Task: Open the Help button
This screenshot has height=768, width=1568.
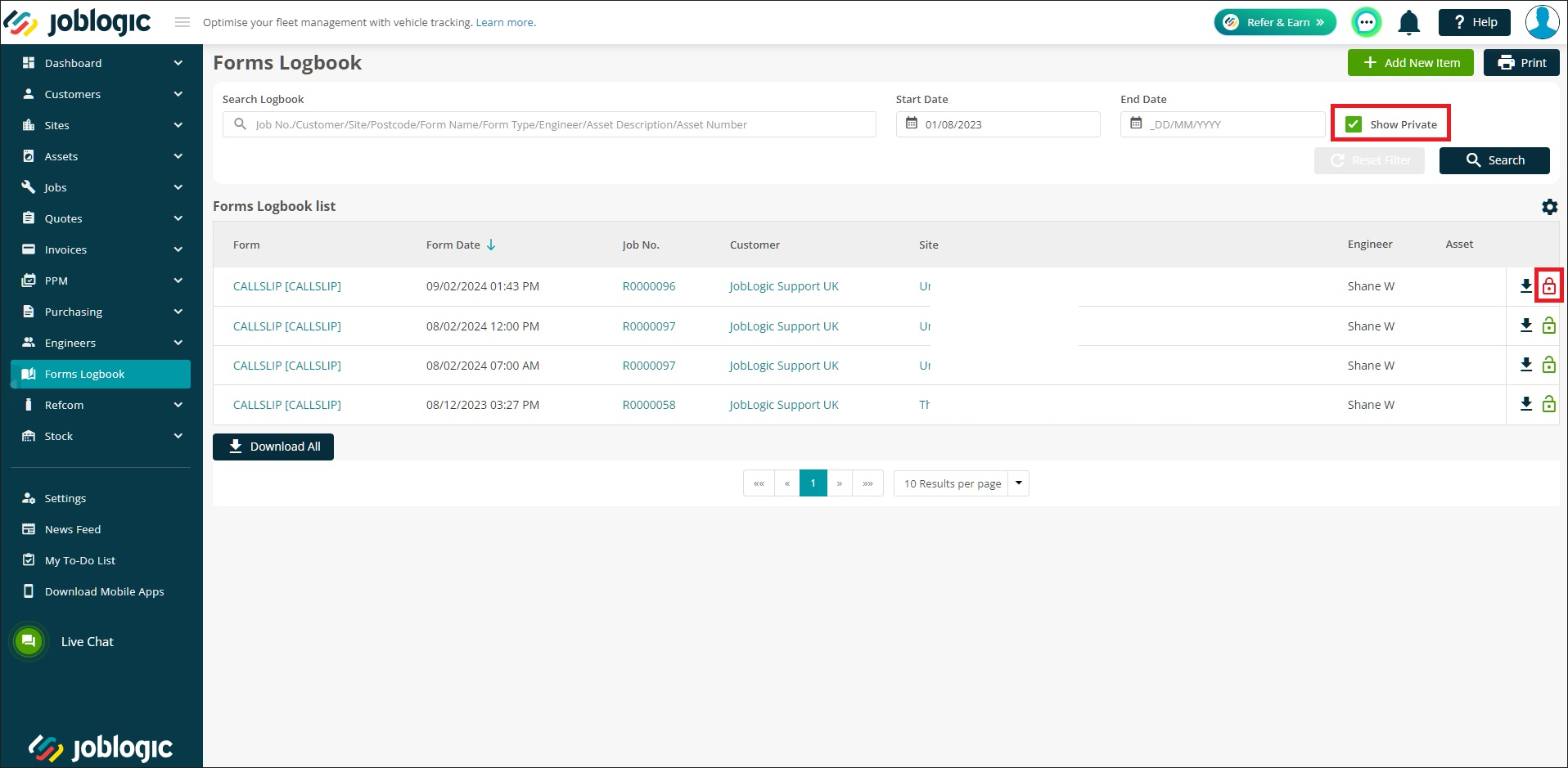Action: click(x=1474, y=22)
